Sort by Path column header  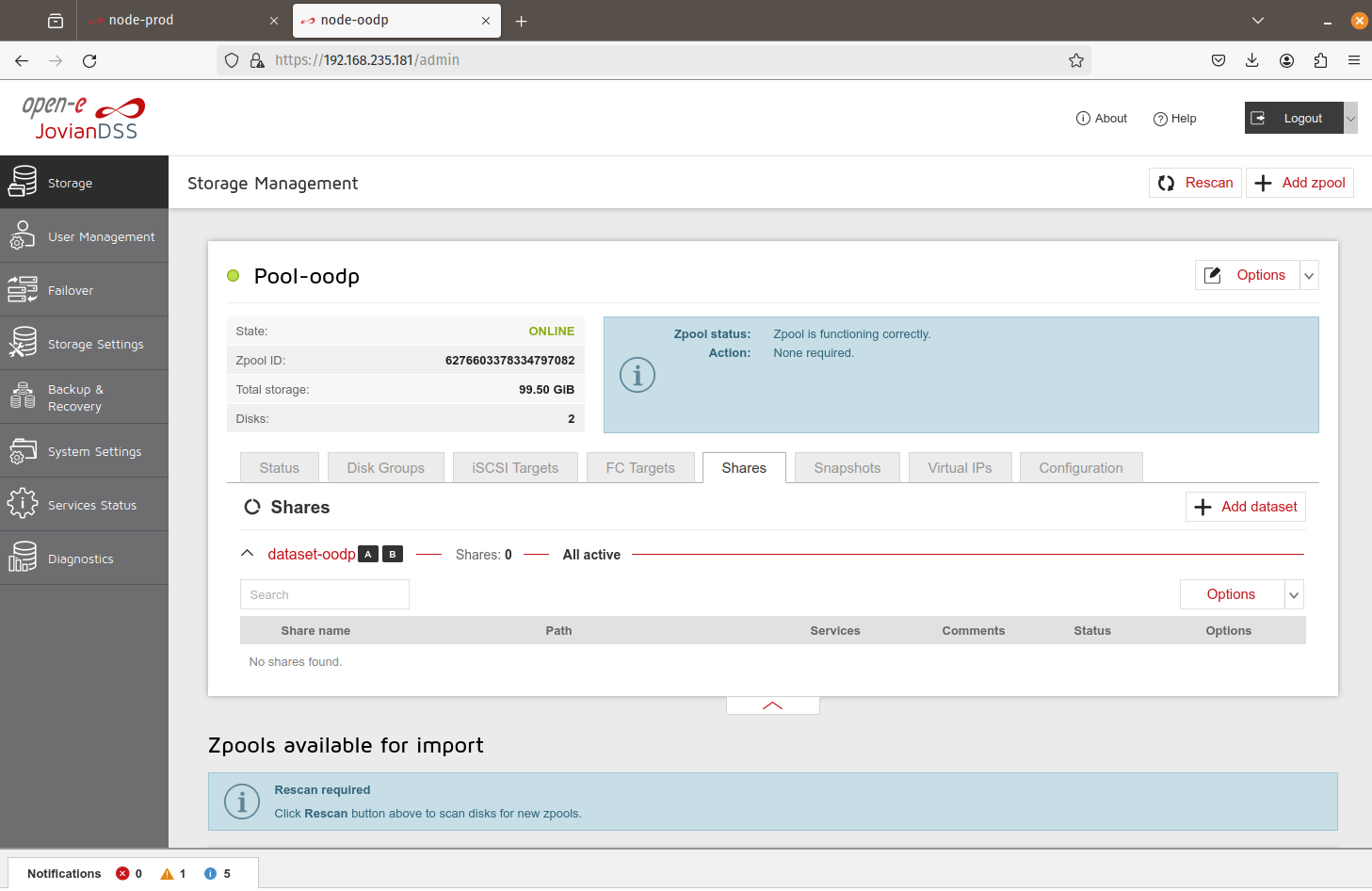[558, 631]
